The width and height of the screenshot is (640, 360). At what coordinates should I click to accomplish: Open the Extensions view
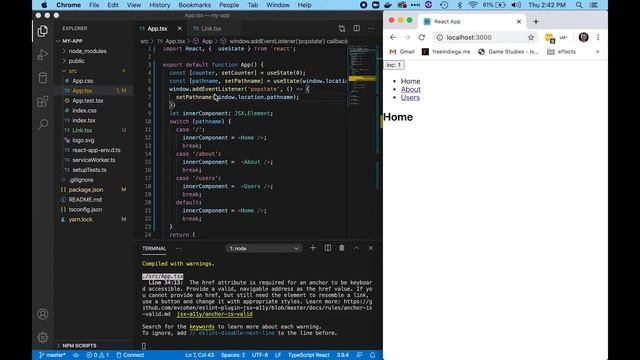coord(42,101)
